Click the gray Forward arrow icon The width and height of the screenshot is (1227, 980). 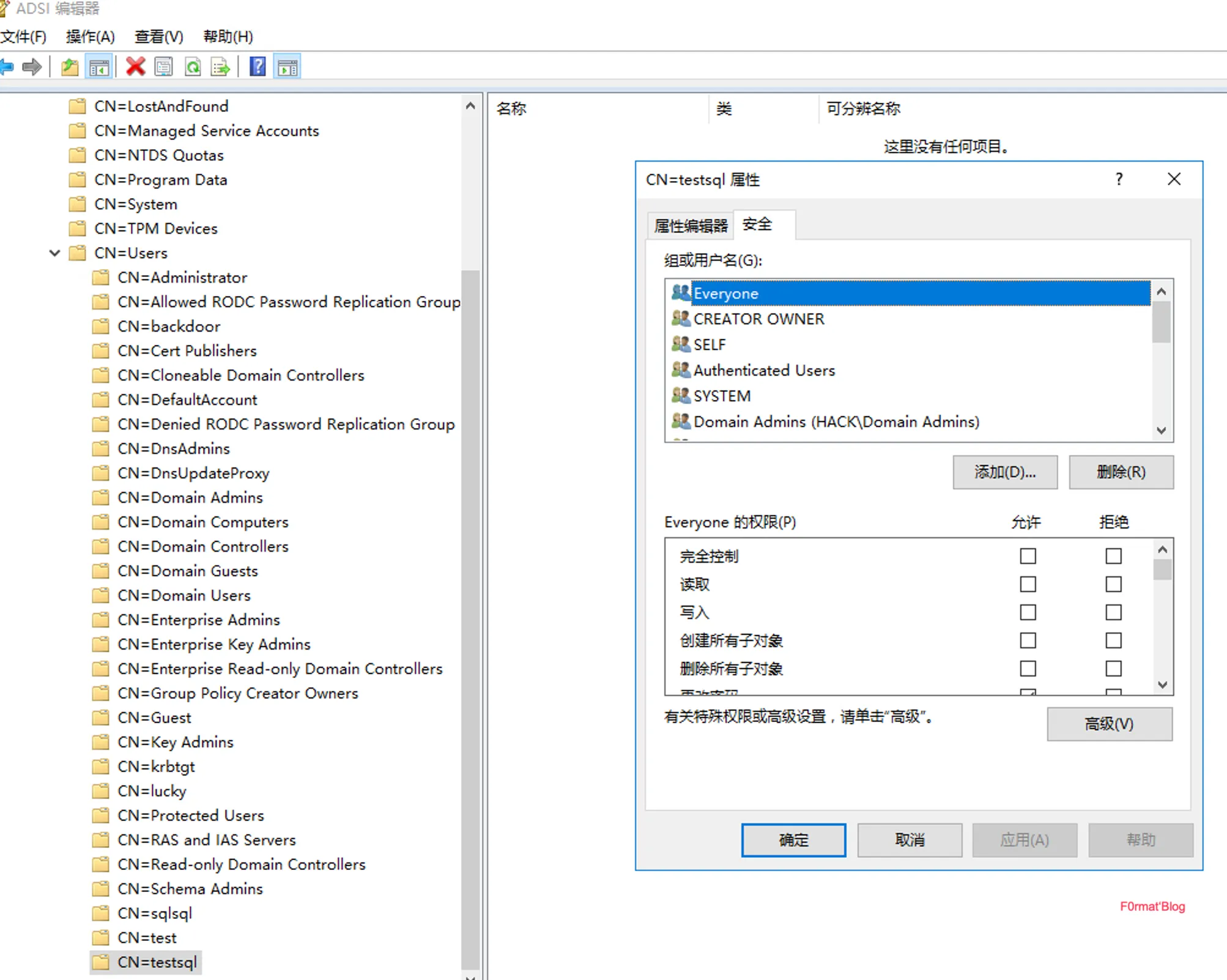tap(32, 67)
